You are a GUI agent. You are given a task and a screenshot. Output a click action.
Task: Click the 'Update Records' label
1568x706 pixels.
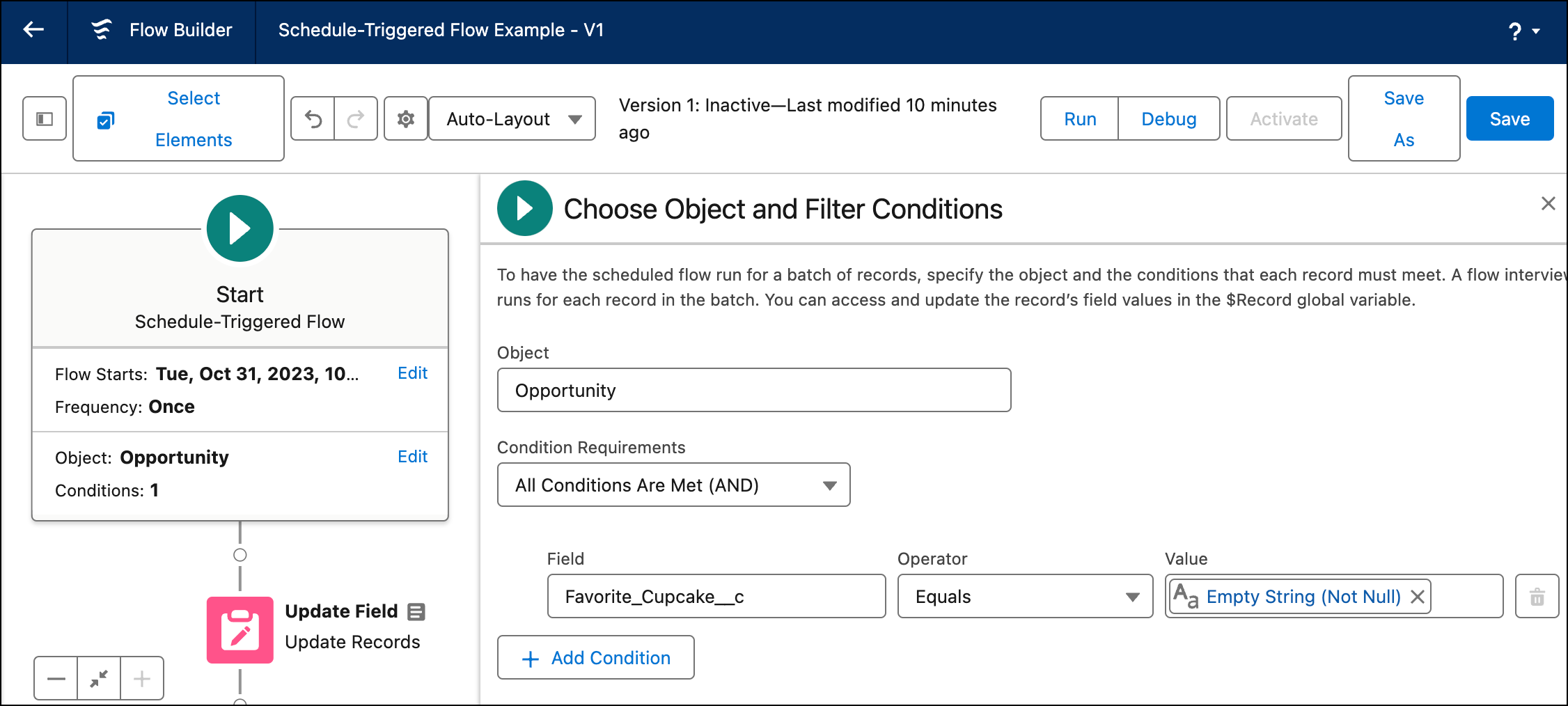[x=352, y=642]
